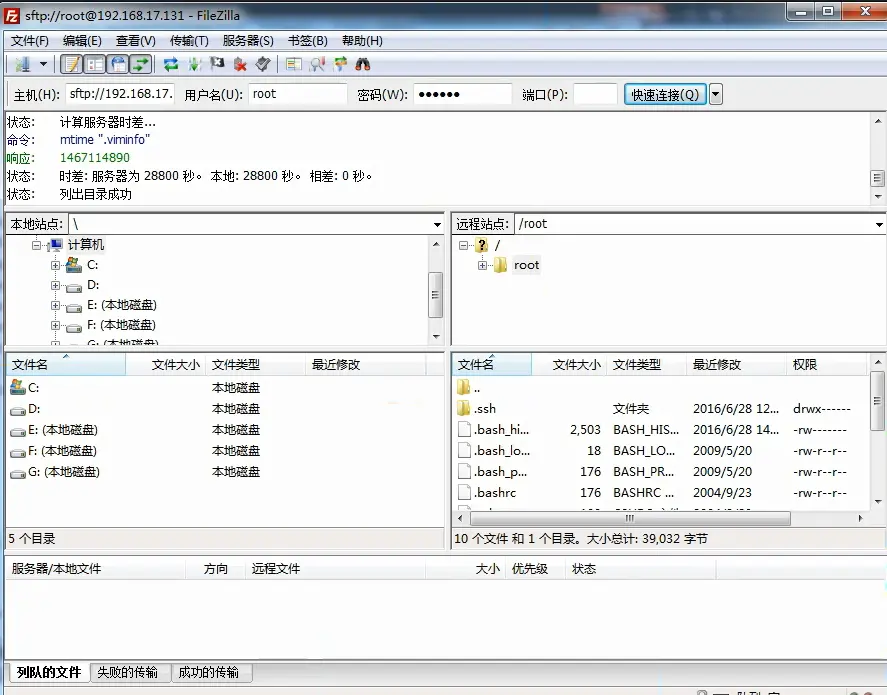
Task: Expand E: (本地磁盘) in local tree
Action: pos(55,305)
